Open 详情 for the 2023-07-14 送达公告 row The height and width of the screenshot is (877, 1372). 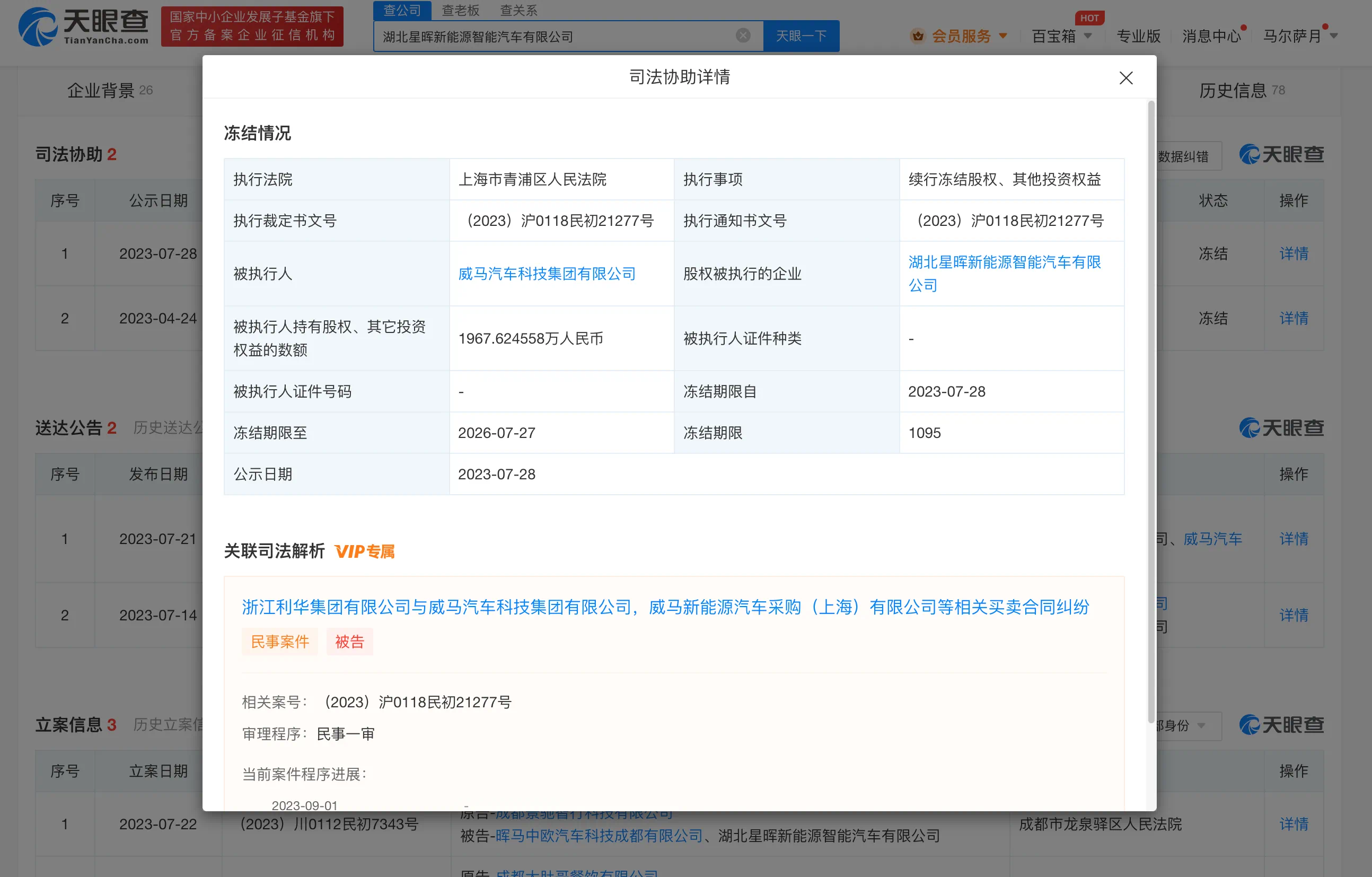(x=1294, y=615)
